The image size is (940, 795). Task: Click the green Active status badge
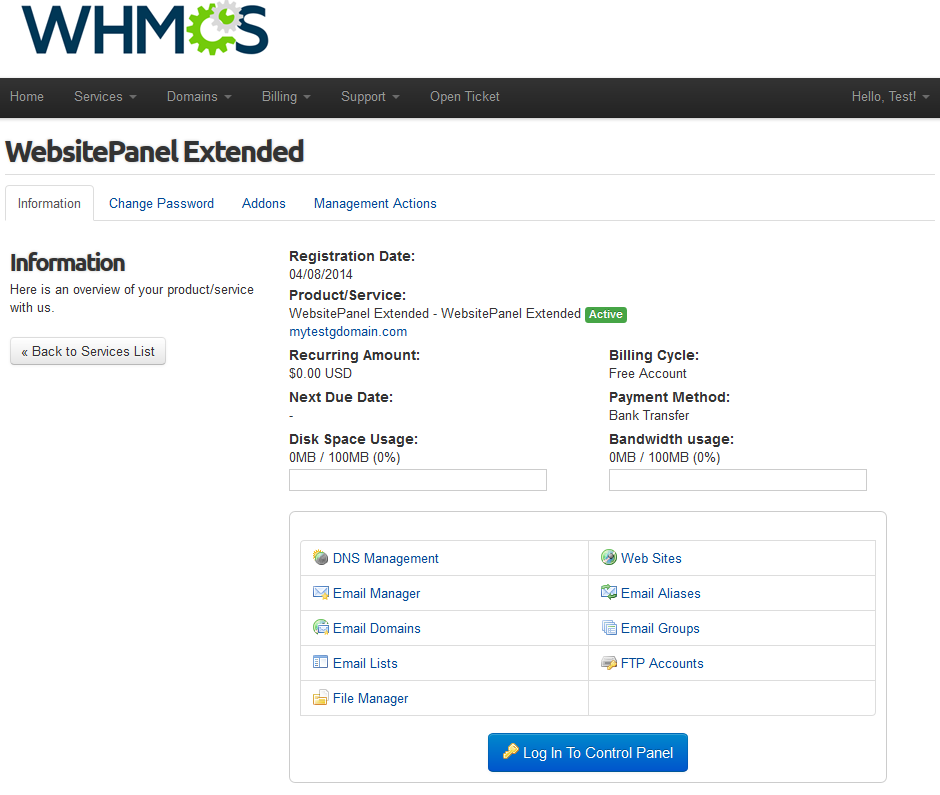coord(605,314)
